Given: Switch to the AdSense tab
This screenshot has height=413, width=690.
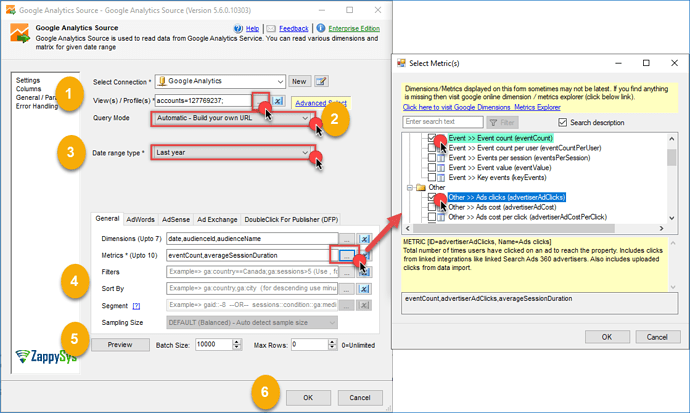Looking at the screenshot, I should [x=176, y=219].
